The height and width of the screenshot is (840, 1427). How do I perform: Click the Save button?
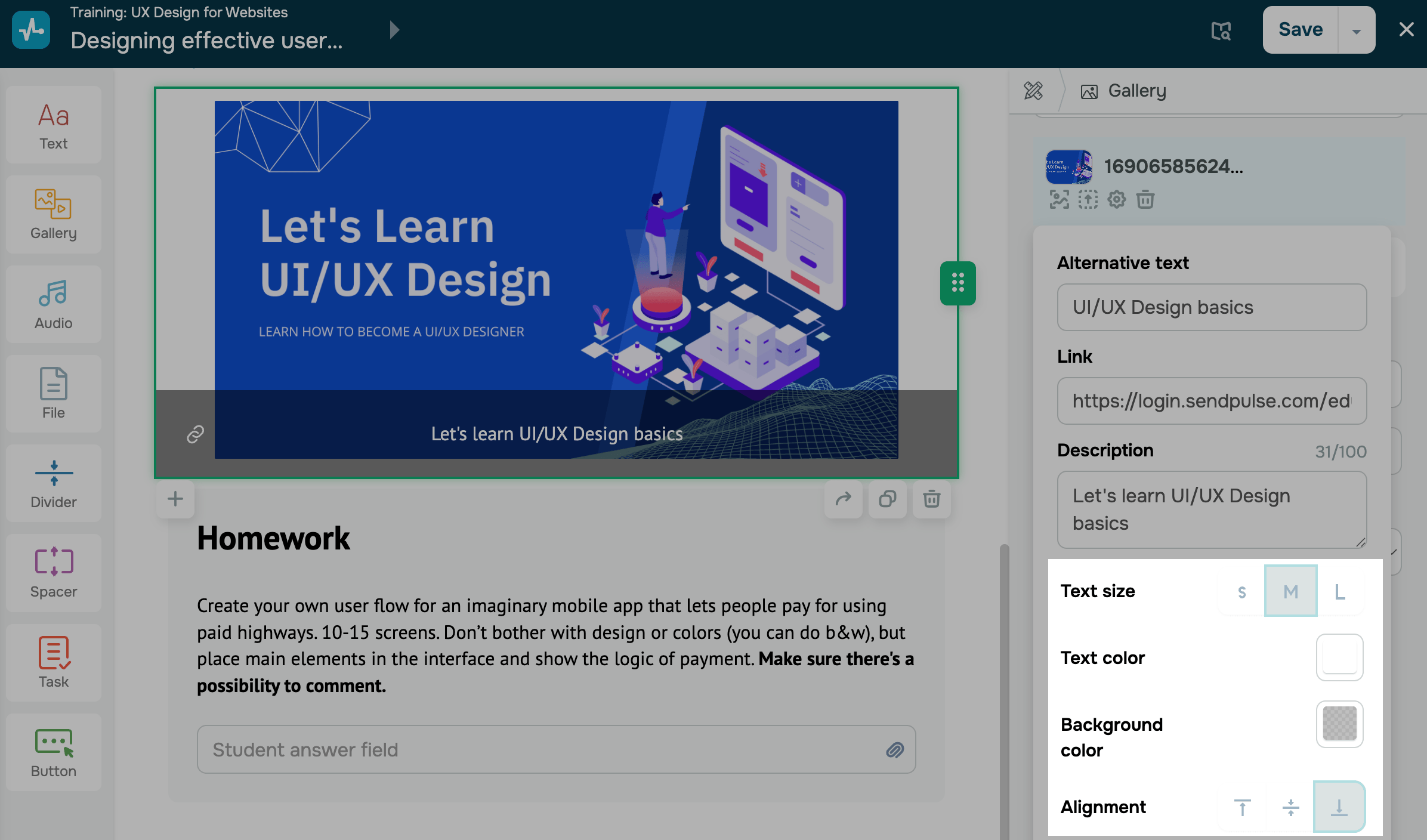coord(1301,30)
